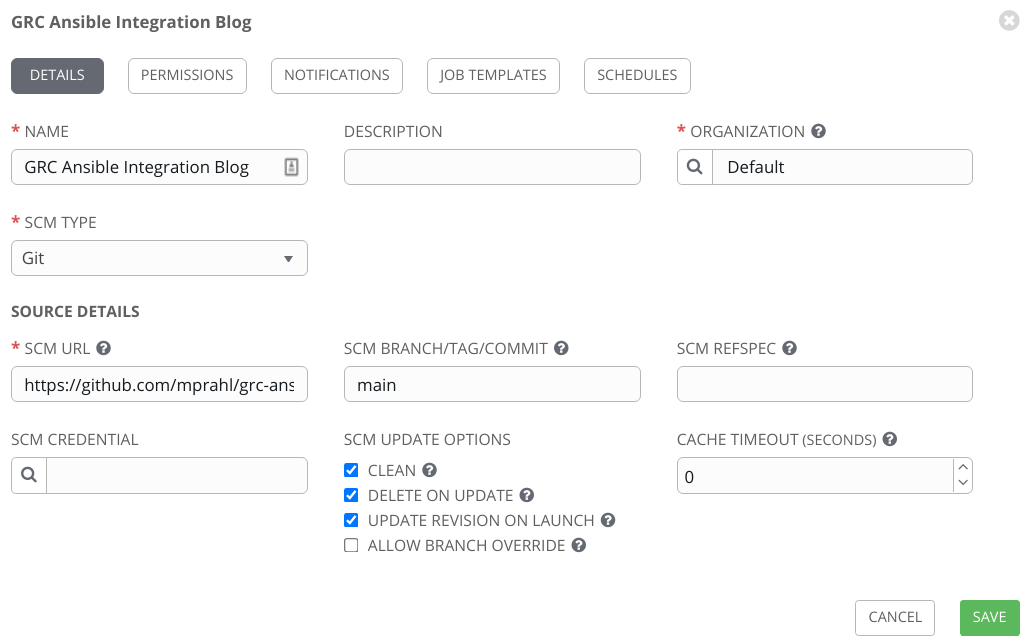Open the Organization lookup search icon
This screenshot has width=1028, height=643.
point(694,166)
